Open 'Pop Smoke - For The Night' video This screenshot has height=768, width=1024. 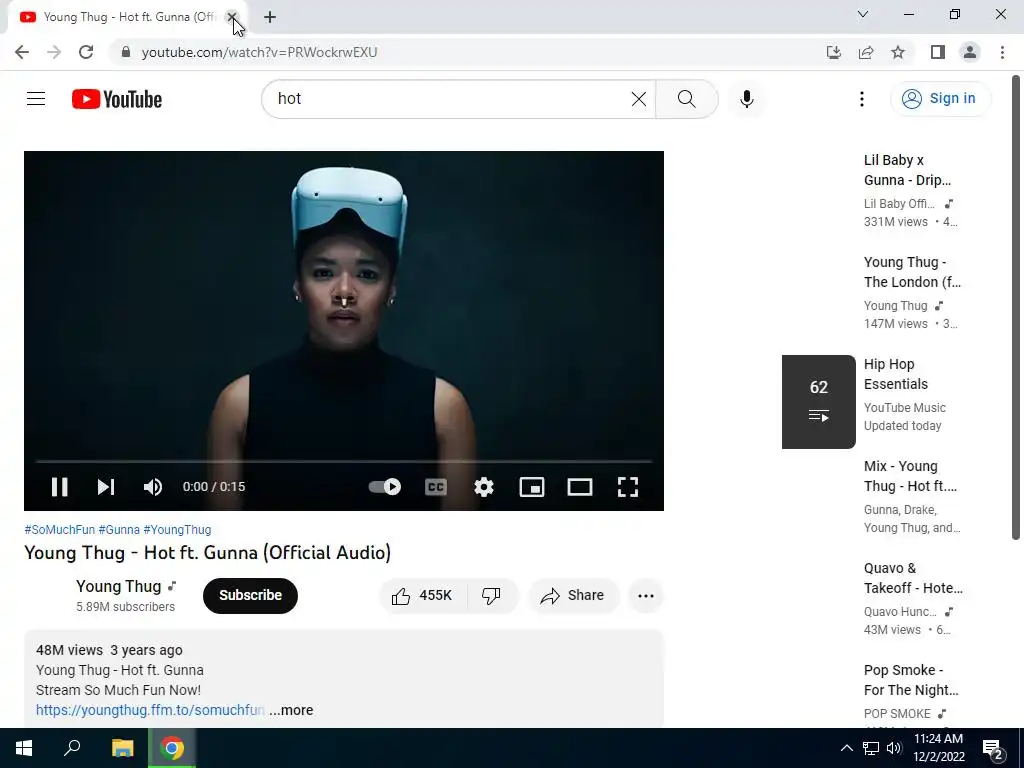(911, 680)
